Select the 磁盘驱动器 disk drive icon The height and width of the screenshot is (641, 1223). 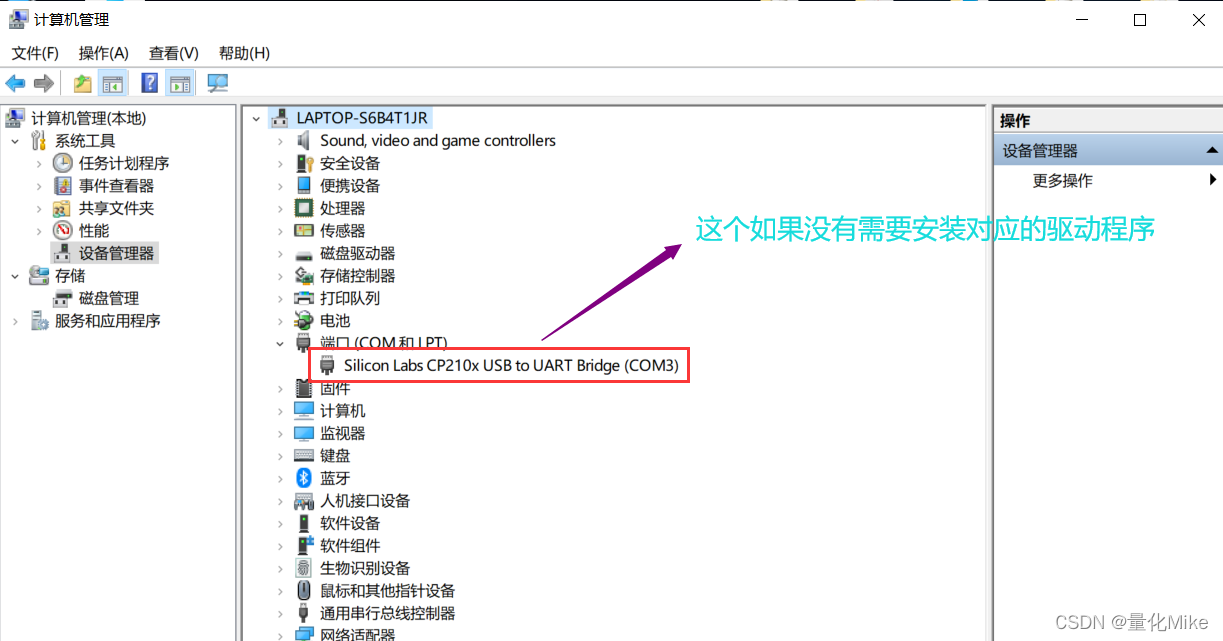point(303,253)
